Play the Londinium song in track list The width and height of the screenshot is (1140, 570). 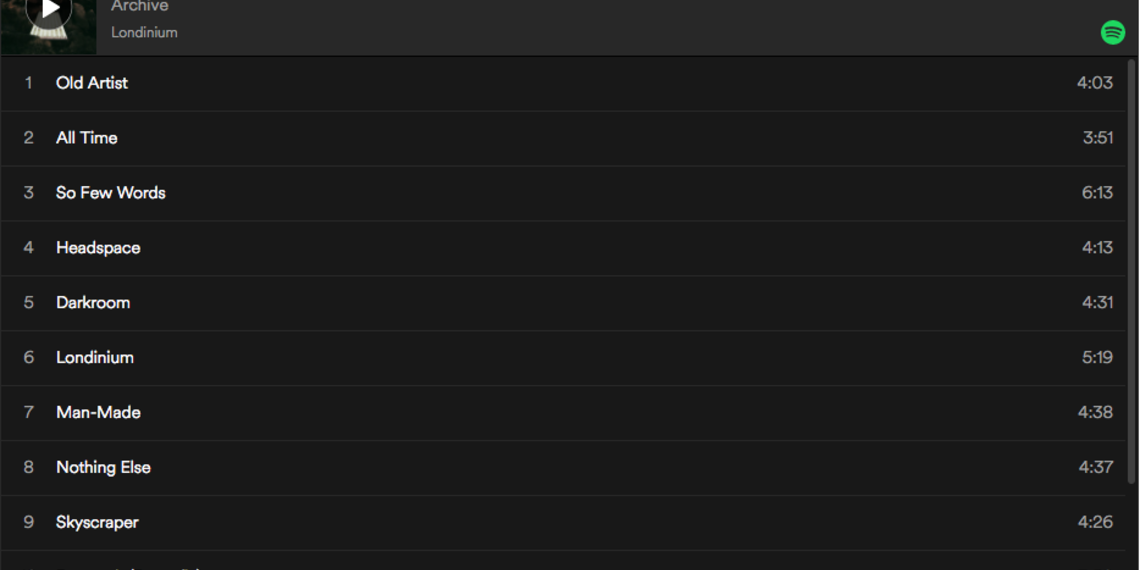95,358
